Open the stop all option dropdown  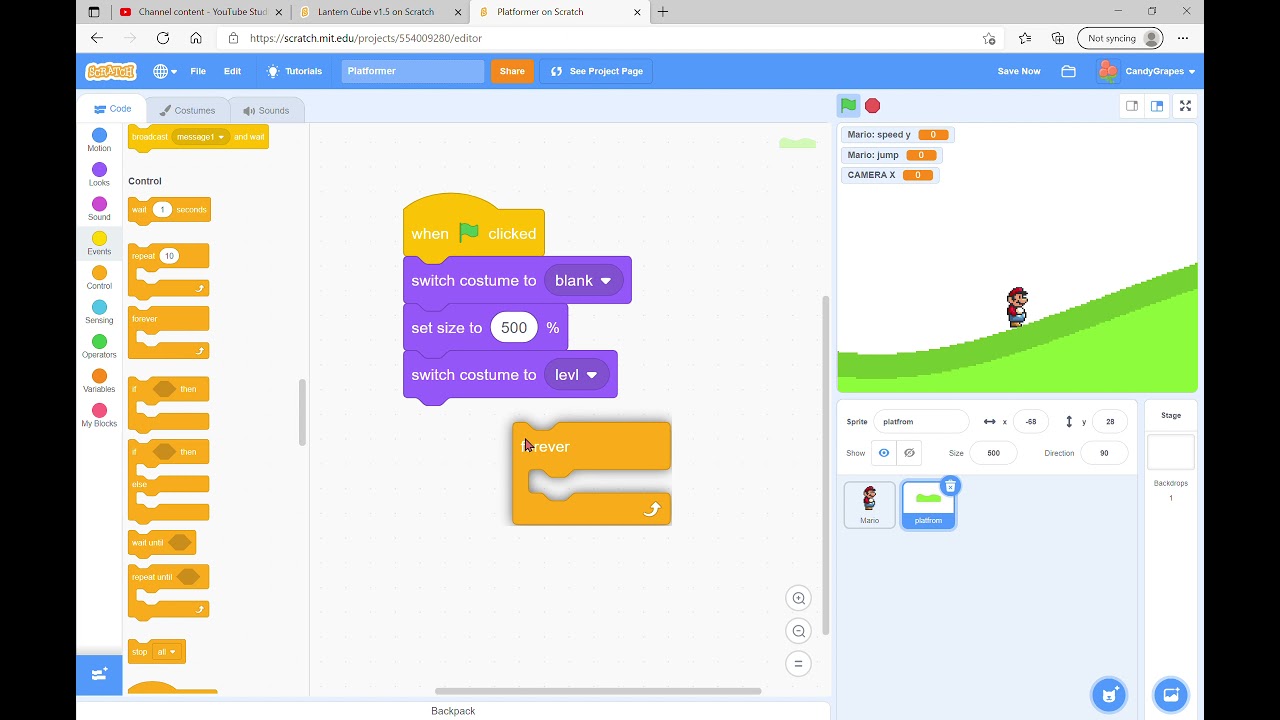click(x=166, y=652)
